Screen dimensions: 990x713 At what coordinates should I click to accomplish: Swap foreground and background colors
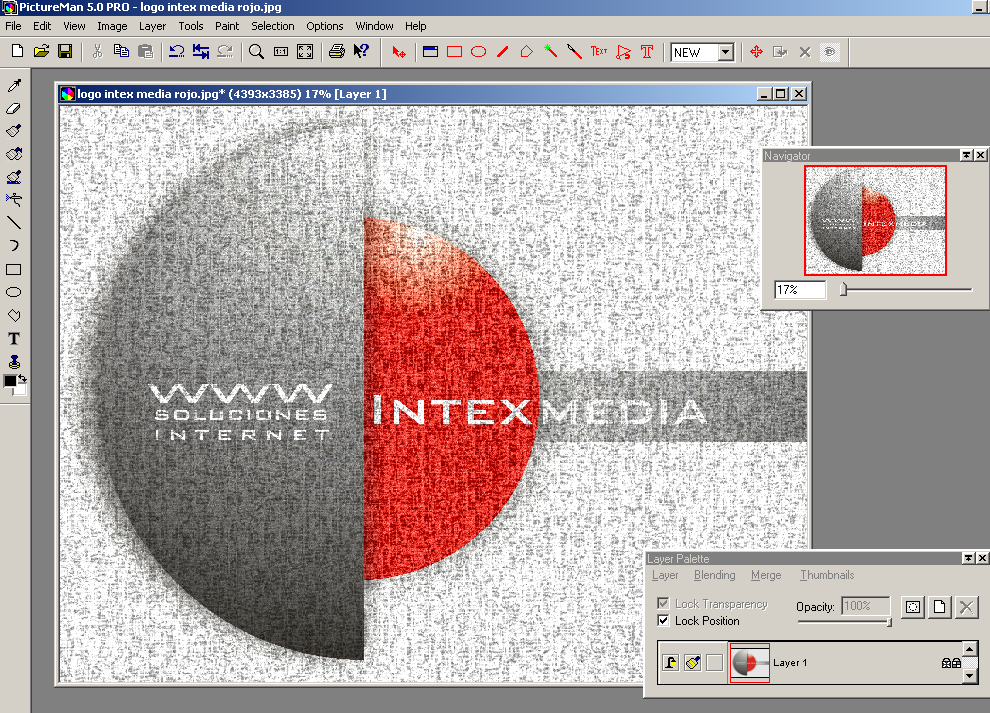pyautogui.click(x=23, y=378)
